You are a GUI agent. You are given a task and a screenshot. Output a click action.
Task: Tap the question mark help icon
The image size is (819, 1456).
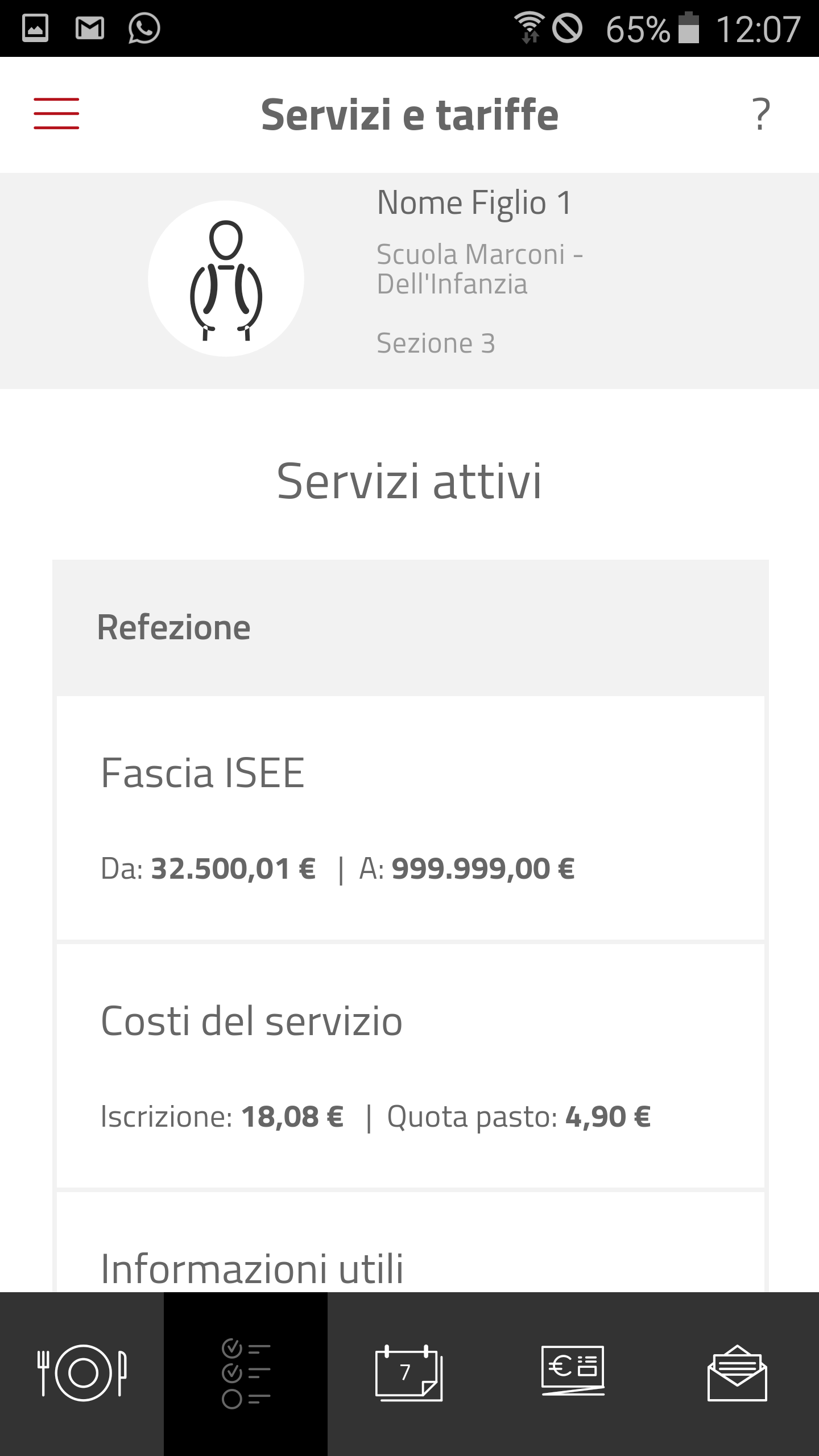pyautogui.click(x=761, y=114)
